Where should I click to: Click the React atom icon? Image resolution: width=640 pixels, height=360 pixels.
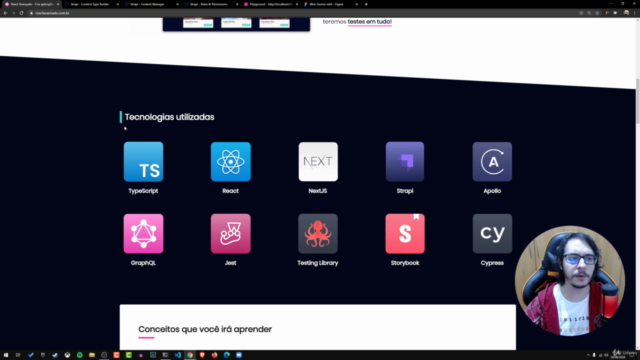tap(231, 162)
